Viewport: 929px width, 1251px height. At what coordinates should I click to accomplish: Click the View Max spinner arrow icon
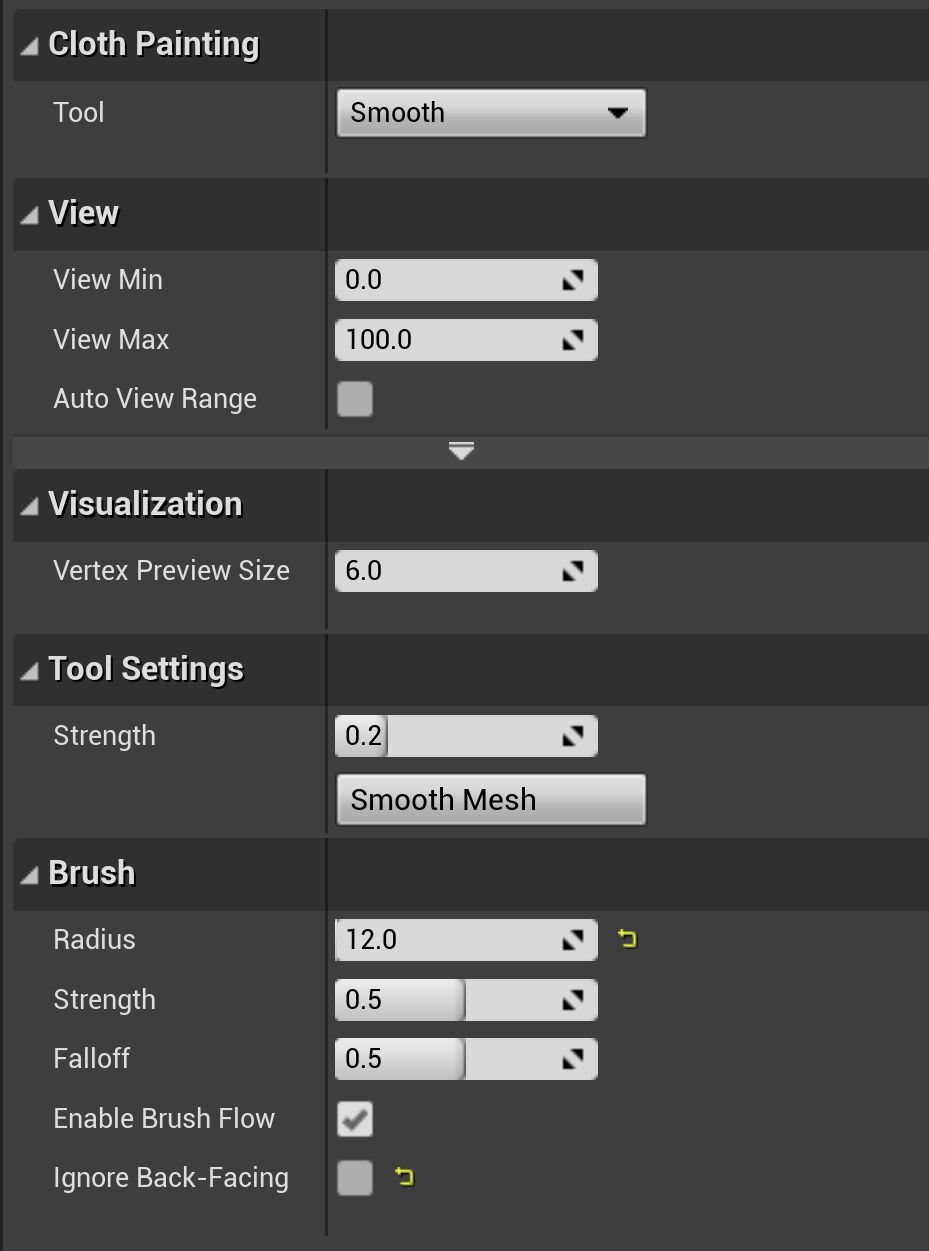572,340
